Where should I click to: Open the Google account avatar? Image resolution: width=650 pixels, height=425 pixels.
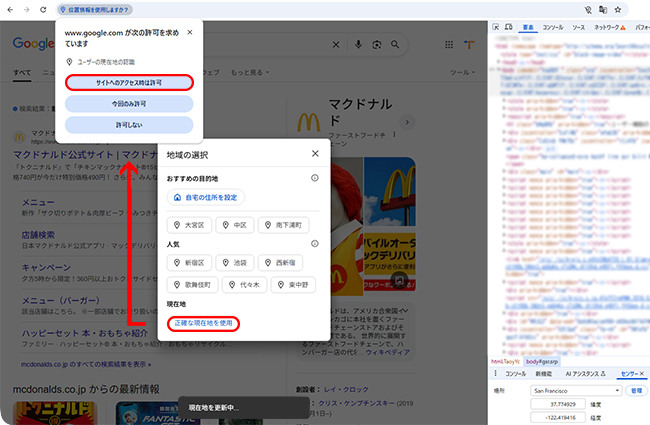(469, 44)
